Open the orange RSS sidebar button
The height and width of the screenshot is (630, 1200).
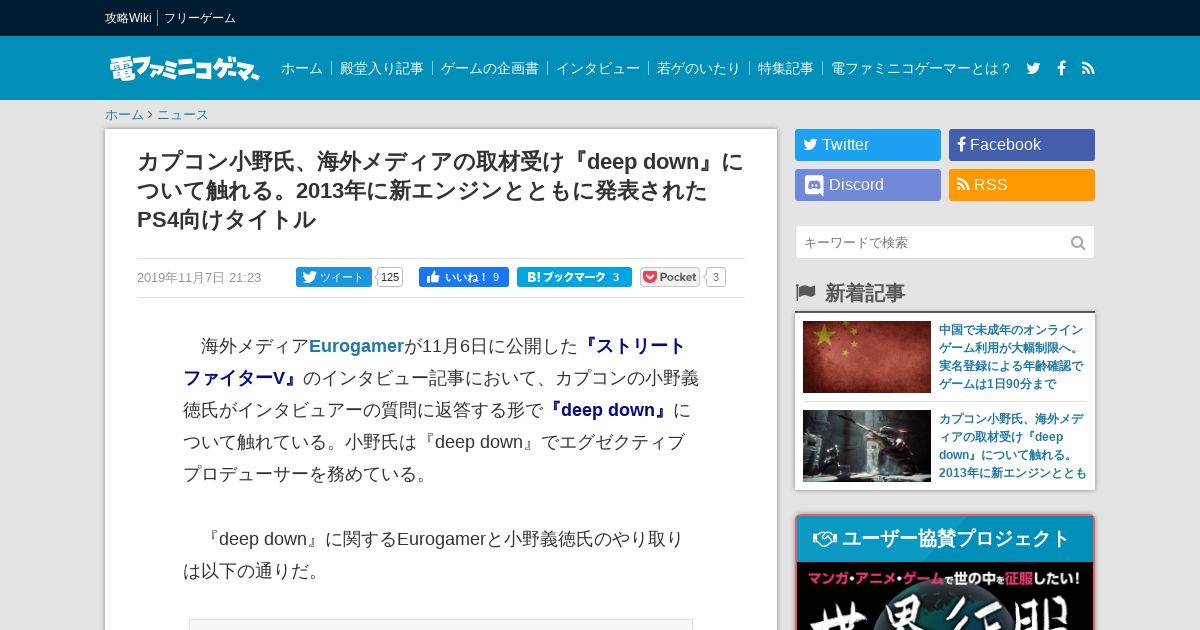coord(1022,185)
